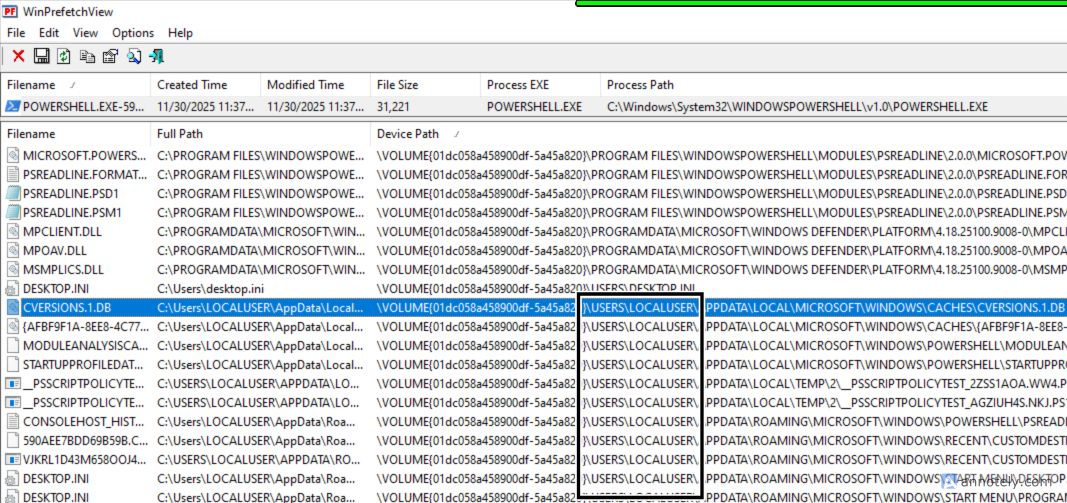
Task: Select the PSREADLINE.PSD1 filename
Action: (x=71, y=193)
